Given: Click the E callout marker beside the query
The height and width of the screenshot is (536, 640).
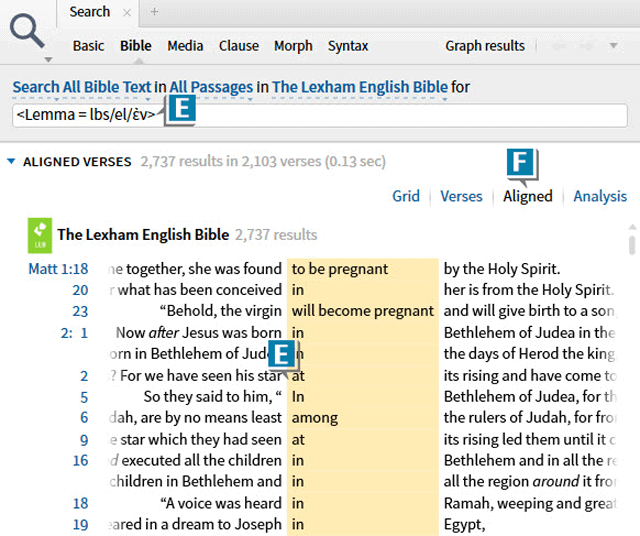Looking at the screenshot, I should (179, 112).
